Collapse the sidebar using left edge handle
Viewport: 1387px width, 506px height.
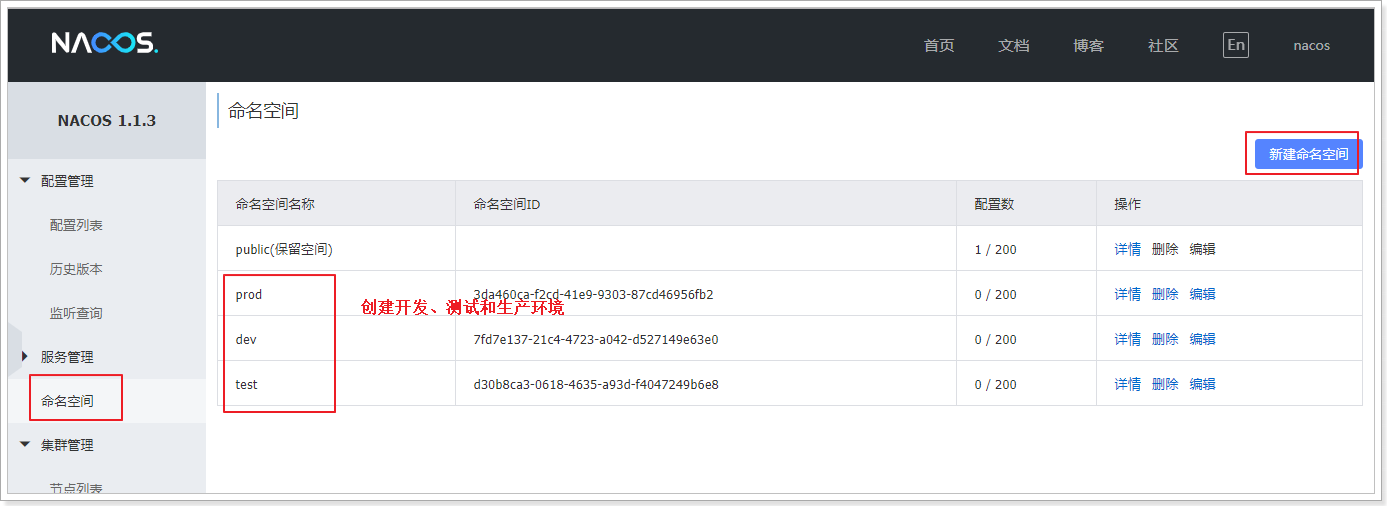click(x=13, y=349)
